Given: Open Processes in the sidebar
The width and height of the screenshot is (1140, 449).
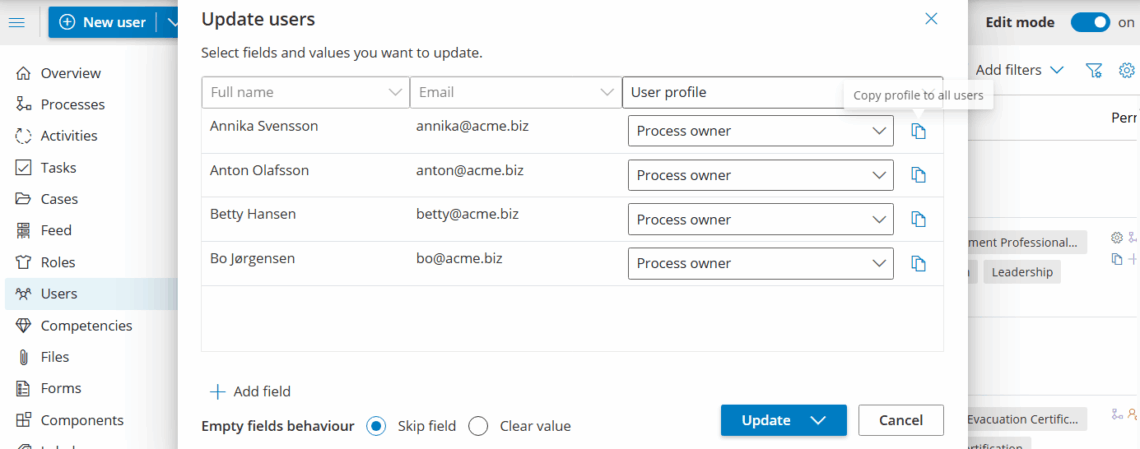Looking at the screenshot, I should [72, 104].
